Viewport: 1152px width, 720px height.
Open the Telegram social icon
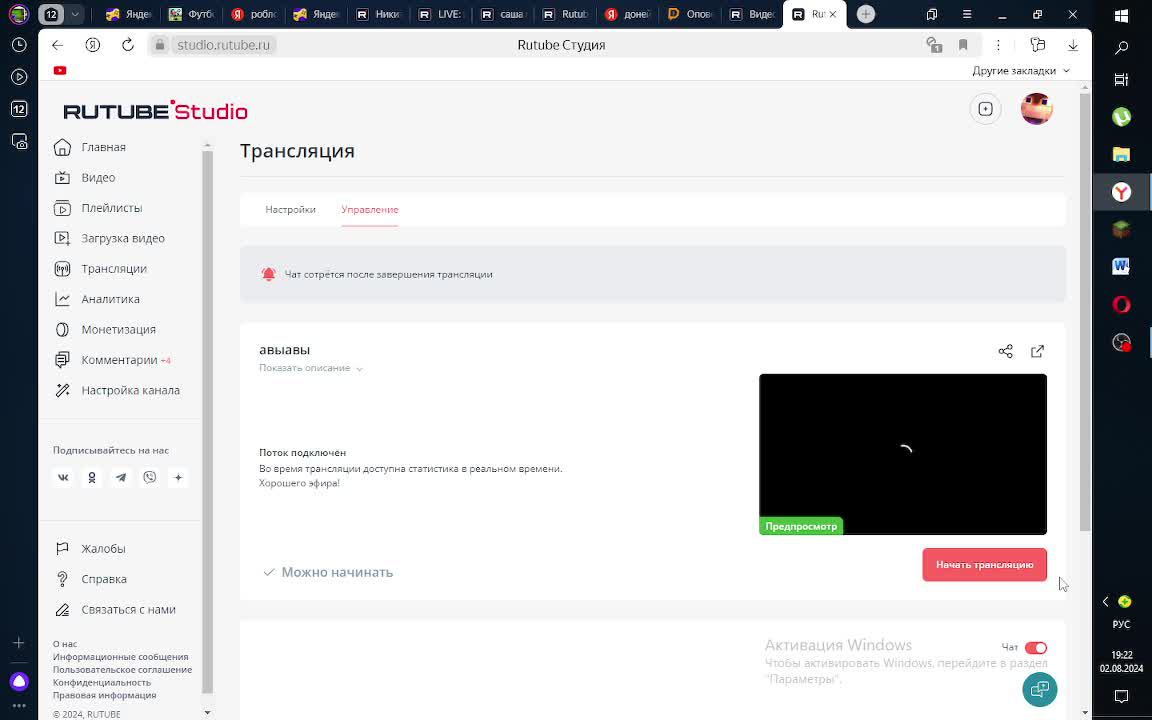click(x=120, y=478)
